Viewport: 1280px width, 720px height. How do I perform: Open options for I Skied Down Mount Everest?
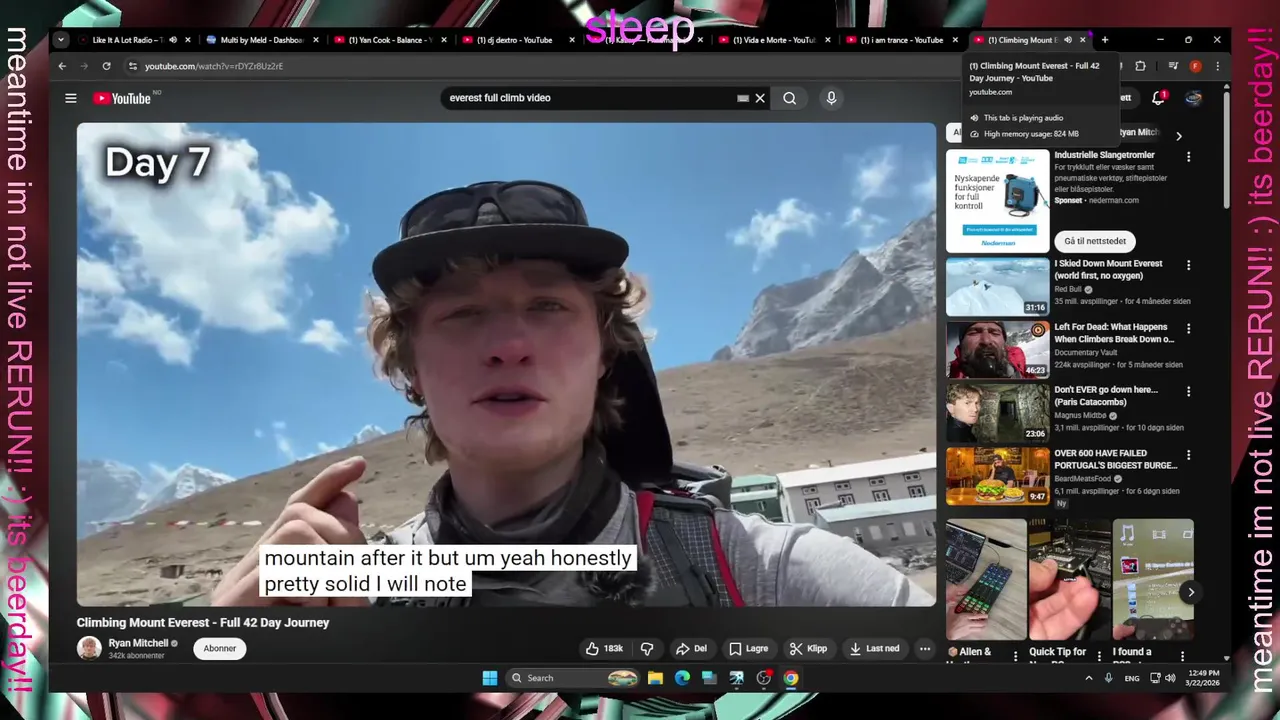(1188, 265)
